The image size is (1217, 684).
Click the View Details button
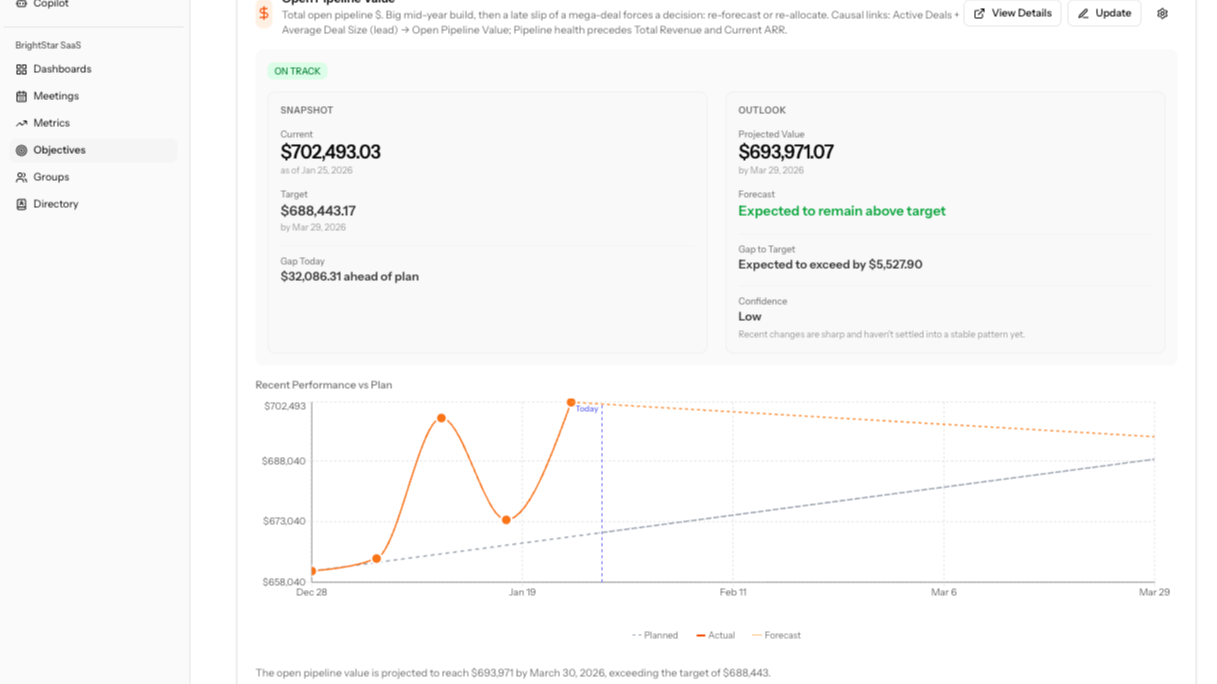click(x=1012, y=13)
